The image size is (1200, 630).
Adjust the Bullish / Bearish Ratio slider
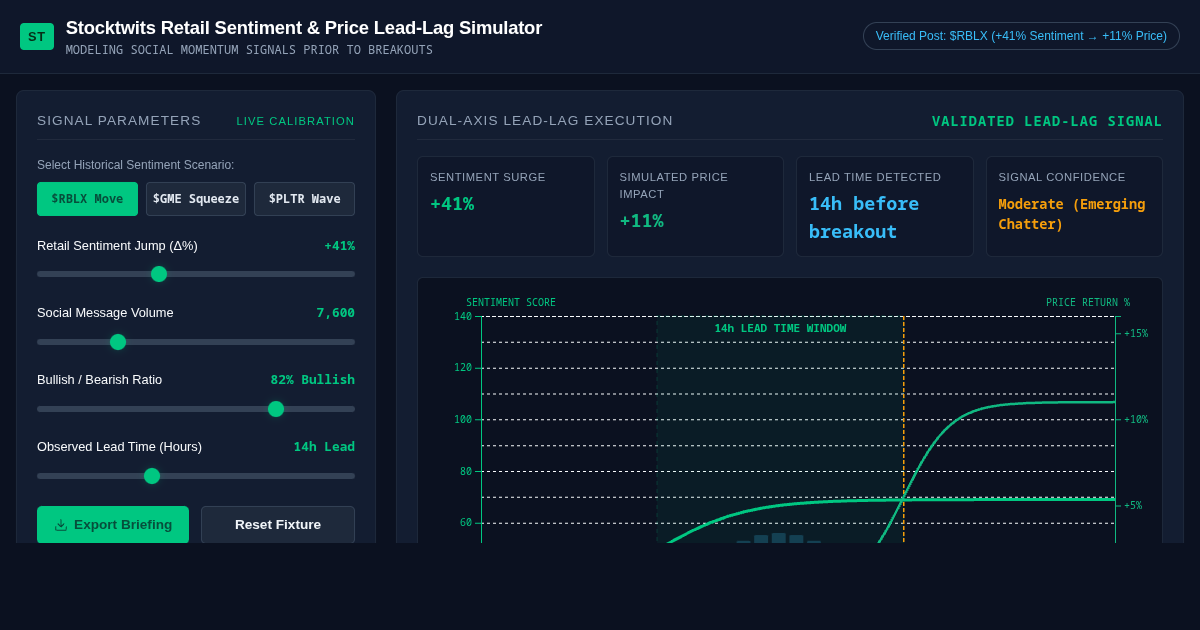point(196,409)
